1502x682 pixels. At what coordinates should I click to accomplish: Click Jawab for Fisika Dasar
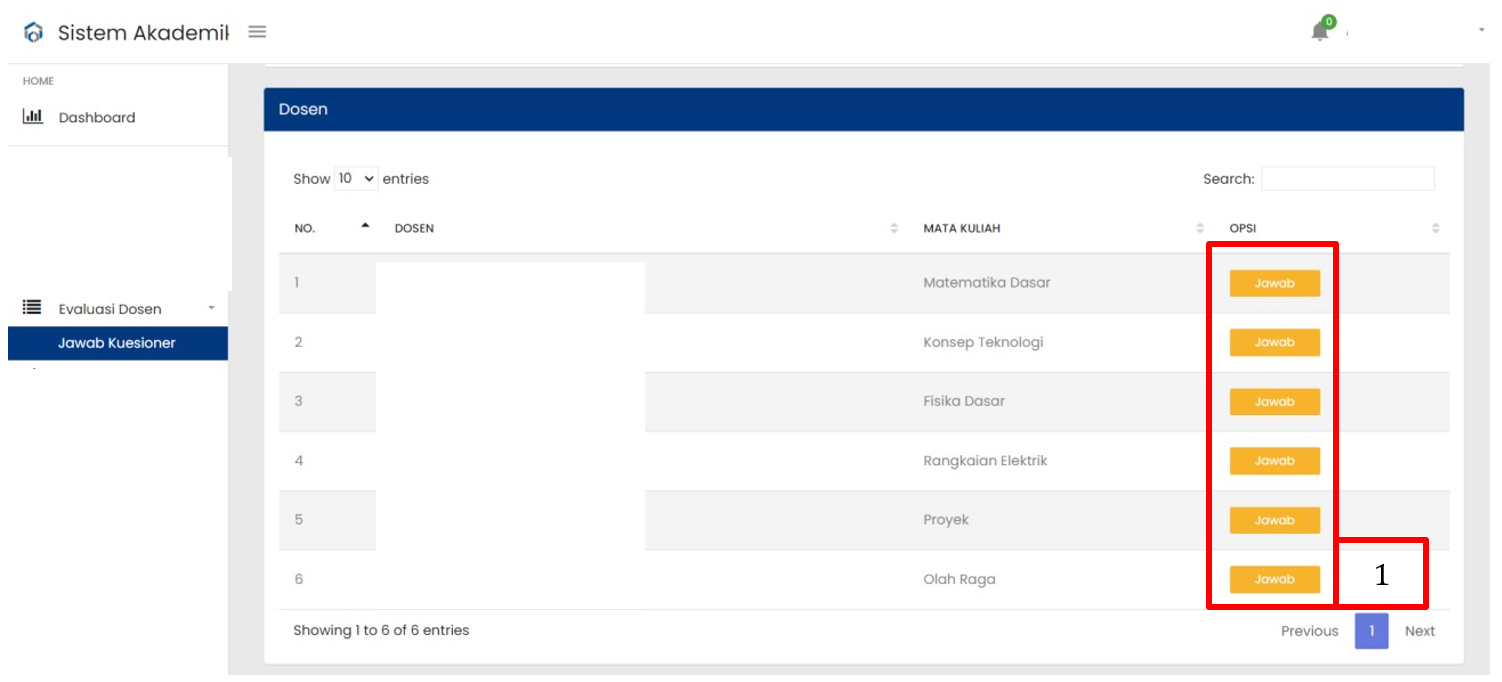point(1274,402)
